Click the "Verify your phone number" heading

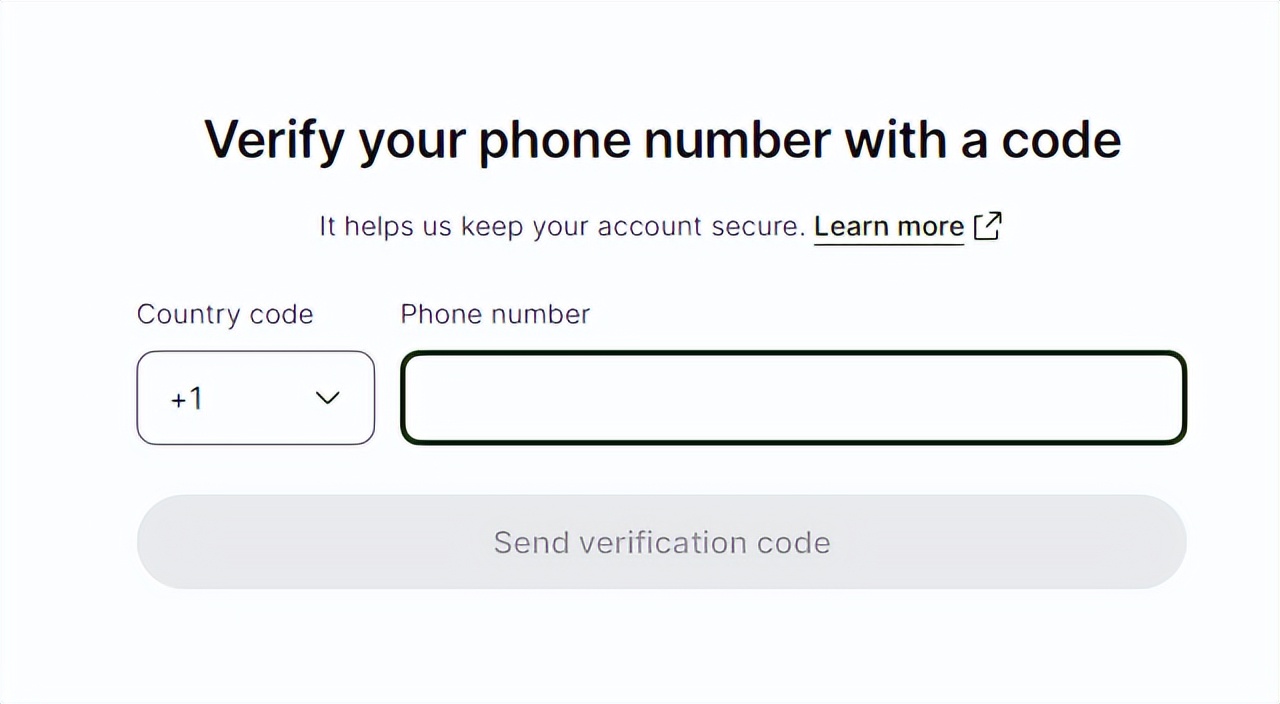(x=662, y=140)
